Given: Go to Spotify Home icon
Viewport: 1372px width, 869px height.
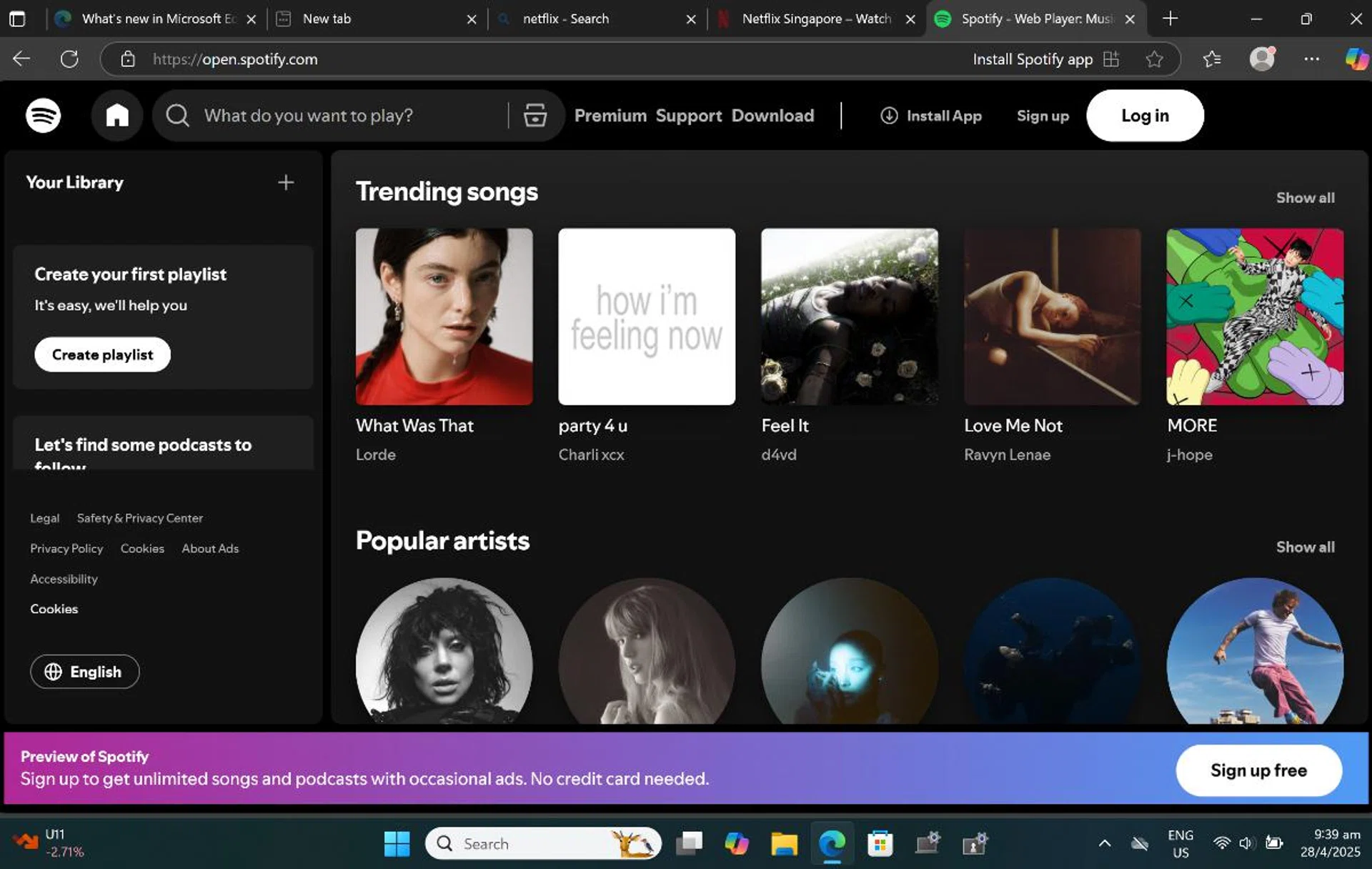Looking at the screenshot, I should click(117, 115).
